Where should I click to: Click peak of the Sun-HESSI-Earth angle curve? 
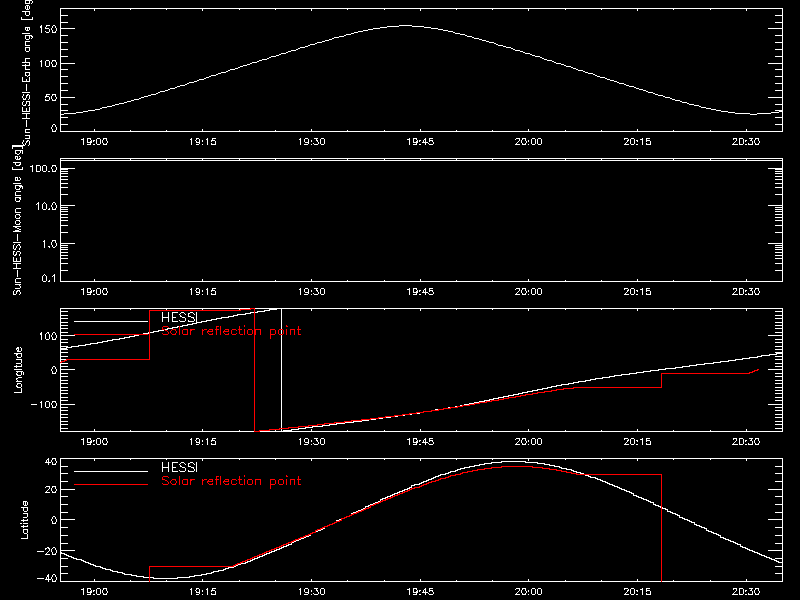[406, 26]
